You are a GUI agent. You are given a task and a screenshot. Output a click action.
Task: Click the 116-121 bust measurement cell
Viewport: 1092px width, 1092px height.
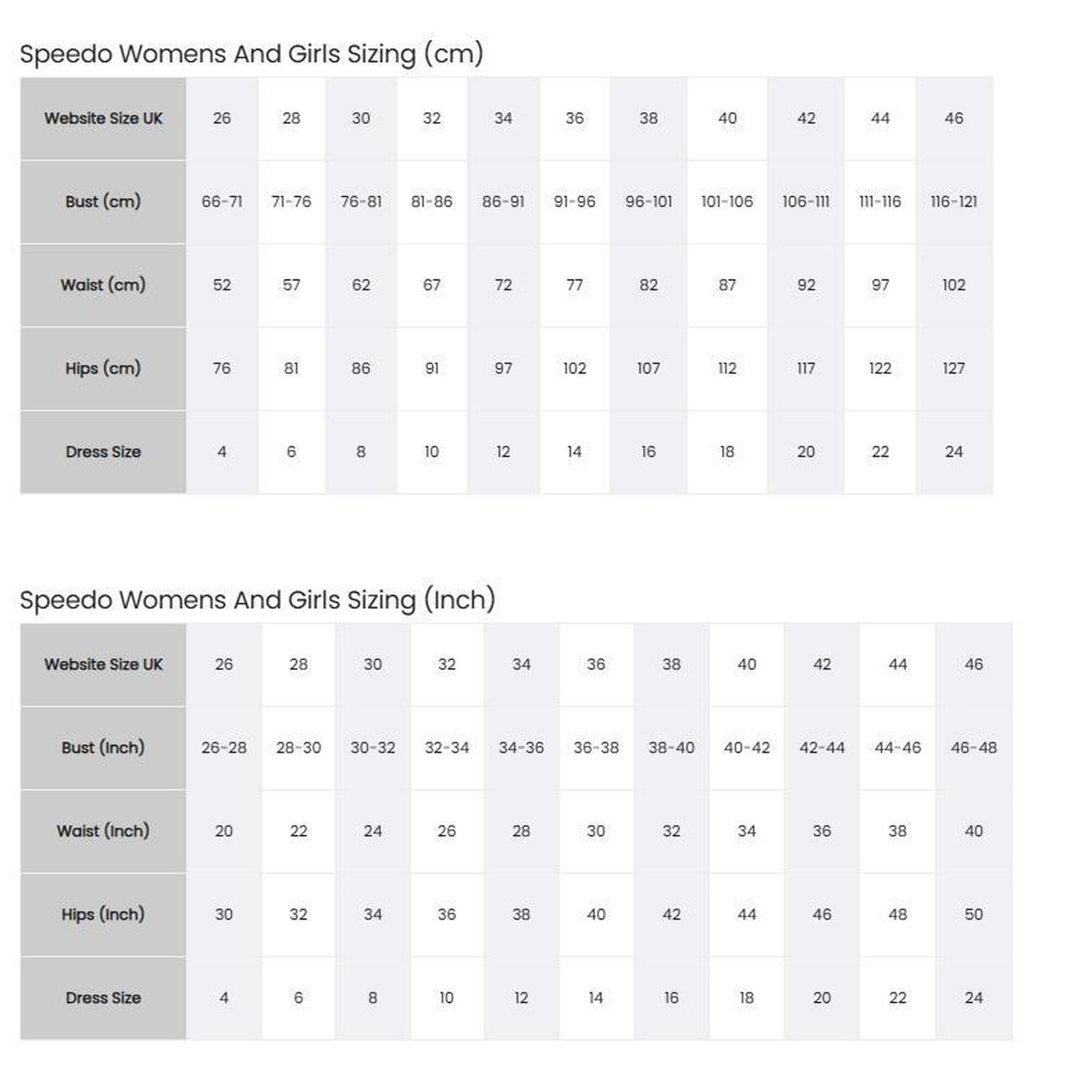(x=953, y=202)
